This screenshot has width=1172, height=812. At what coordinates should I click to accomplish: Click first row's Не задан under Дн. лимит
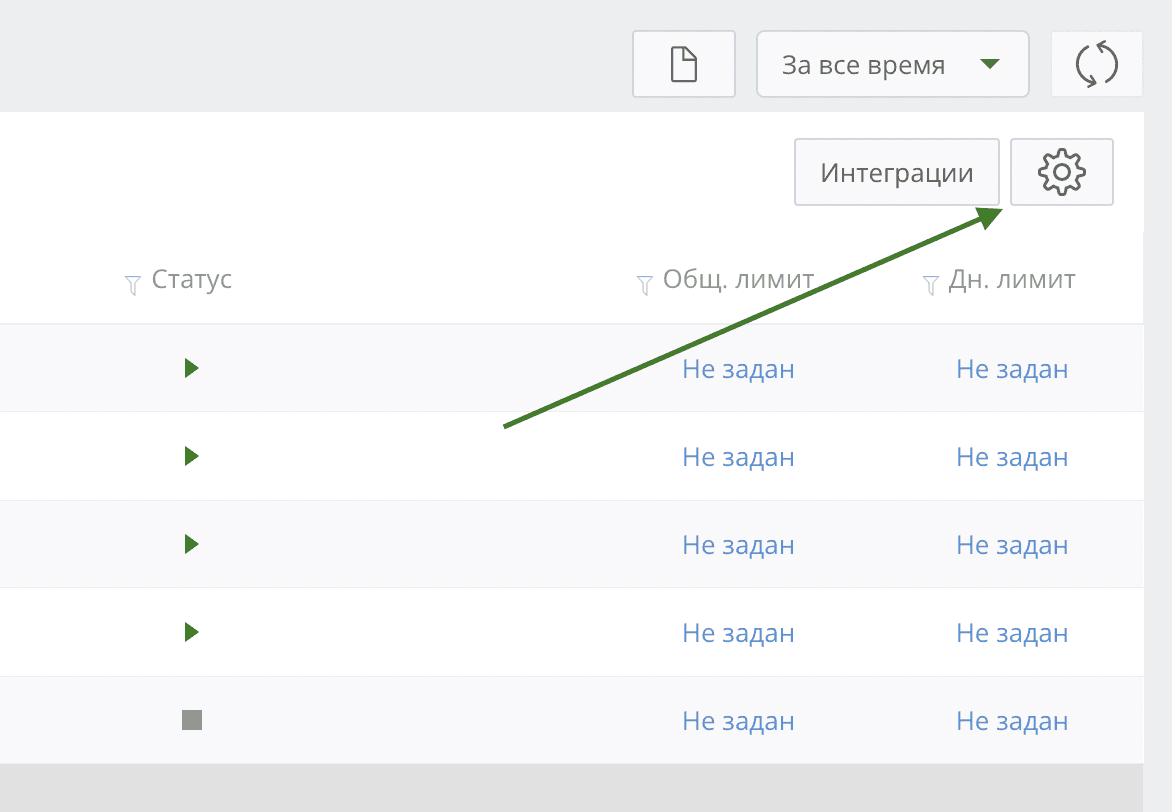(1012, 369)
